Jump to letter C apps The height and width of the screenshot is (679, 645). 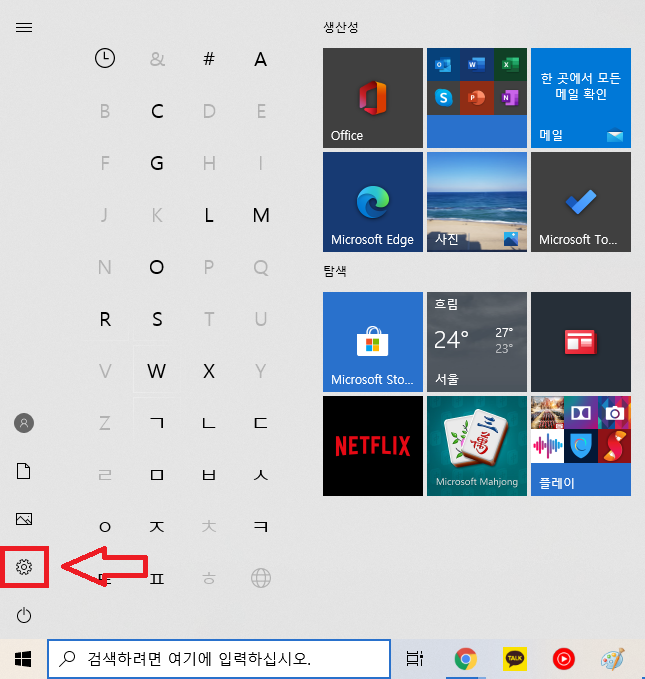click(x=157, y=111)
